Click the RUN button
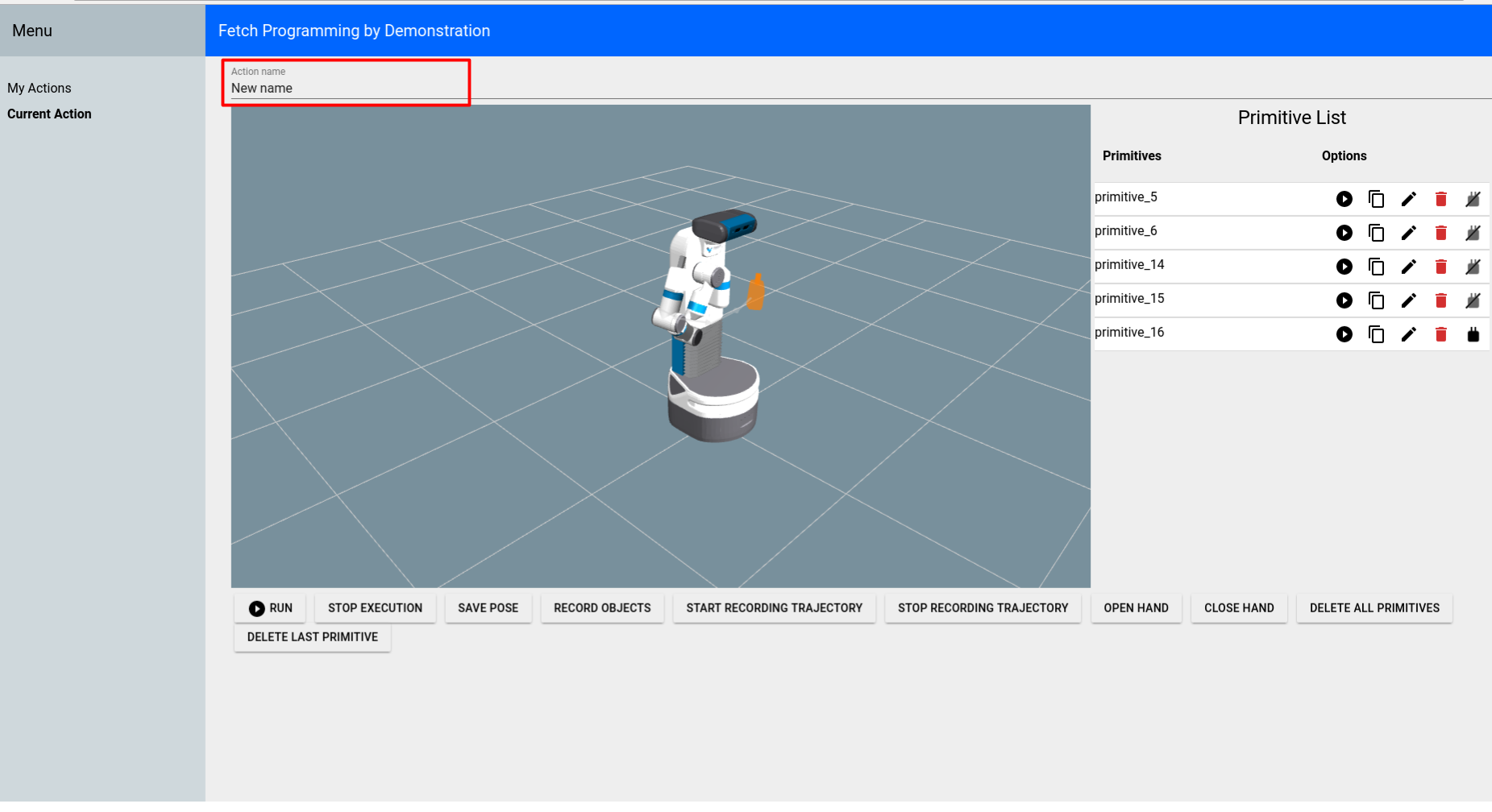This screenshot has width=1492, height=812. point(270,608)
